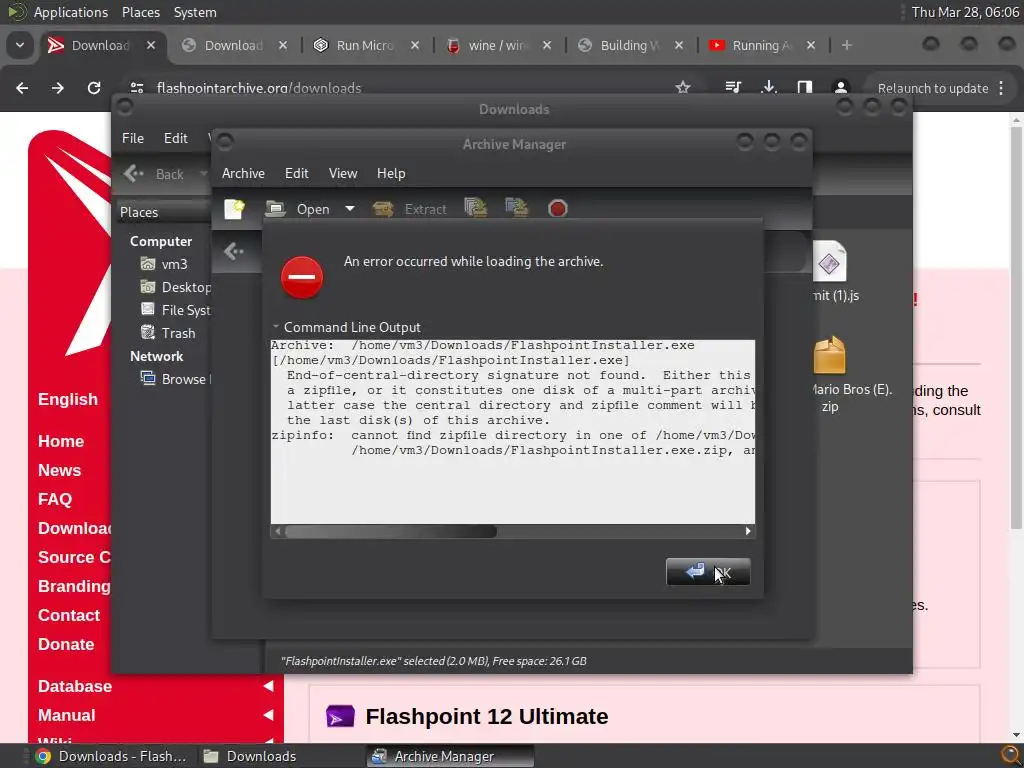Select Desktop in Places sidebar
This screenshot has height=768, width=1024.
[x=176, y=287]
